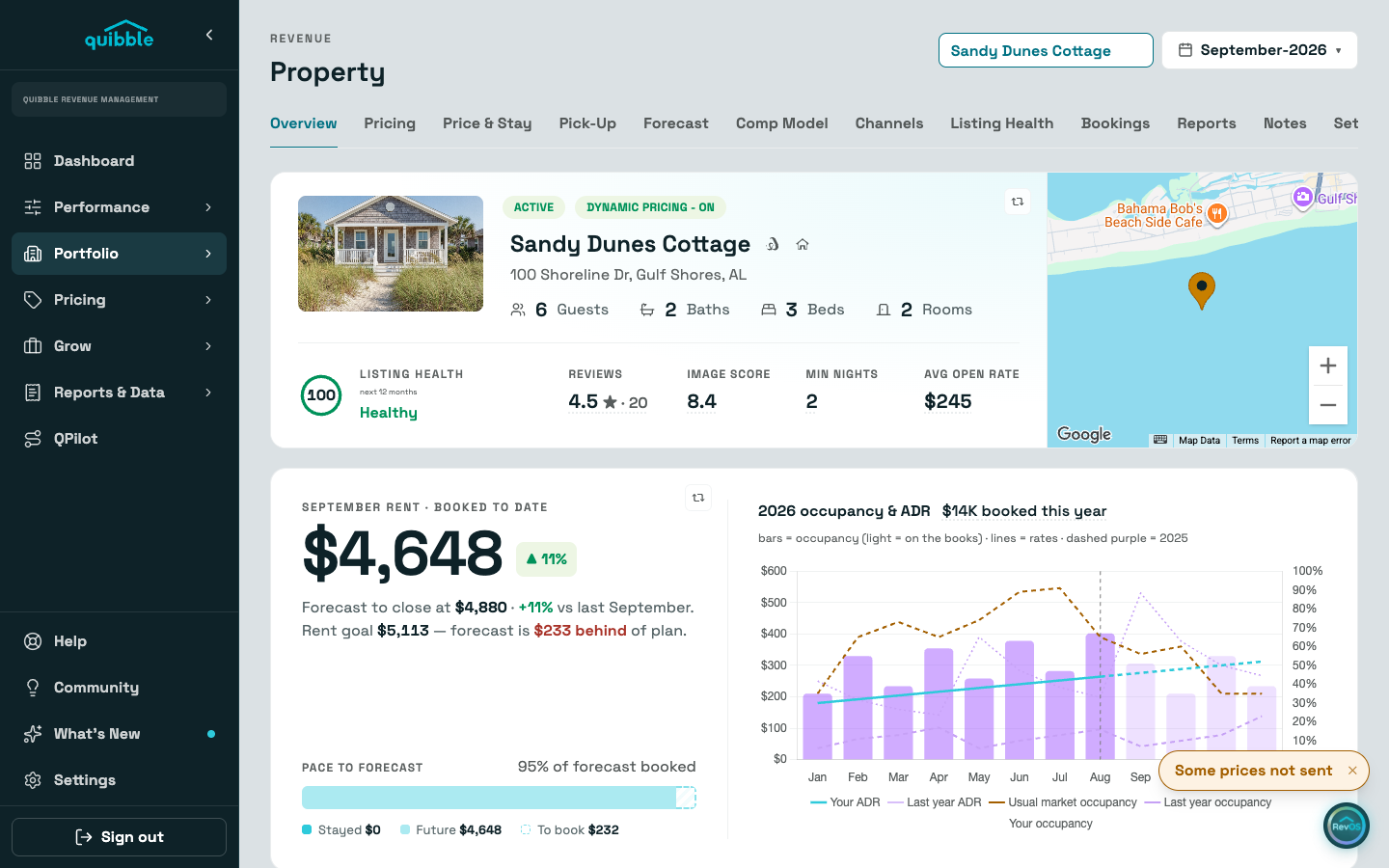Toggle Your ADR legend in chart

(x=846, y=802)
